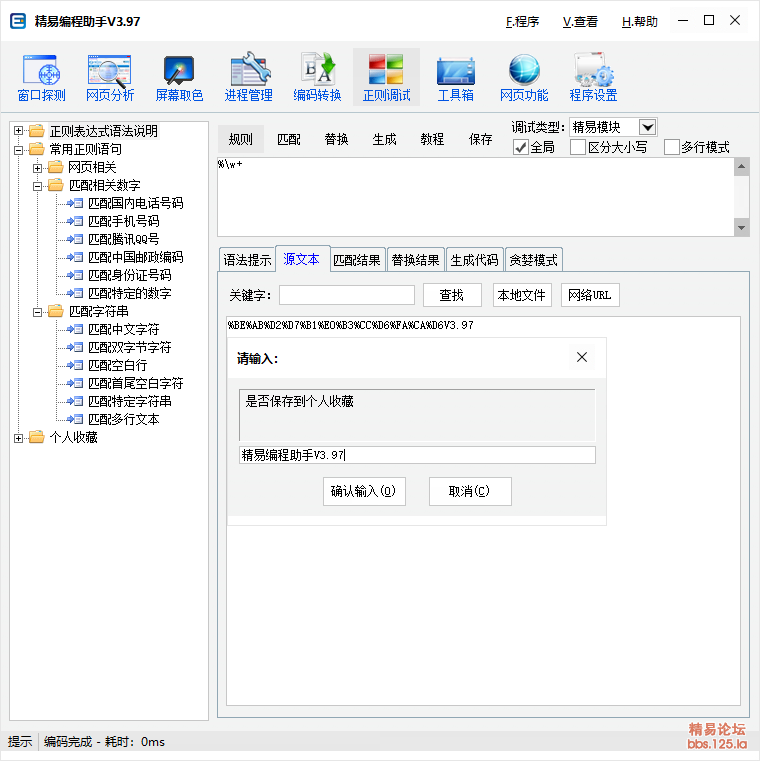The width and height of the screenshot is (760, 761).
Task: Collapse the 匹配相关数字 tree node
Action: click(x=37, y=186)
